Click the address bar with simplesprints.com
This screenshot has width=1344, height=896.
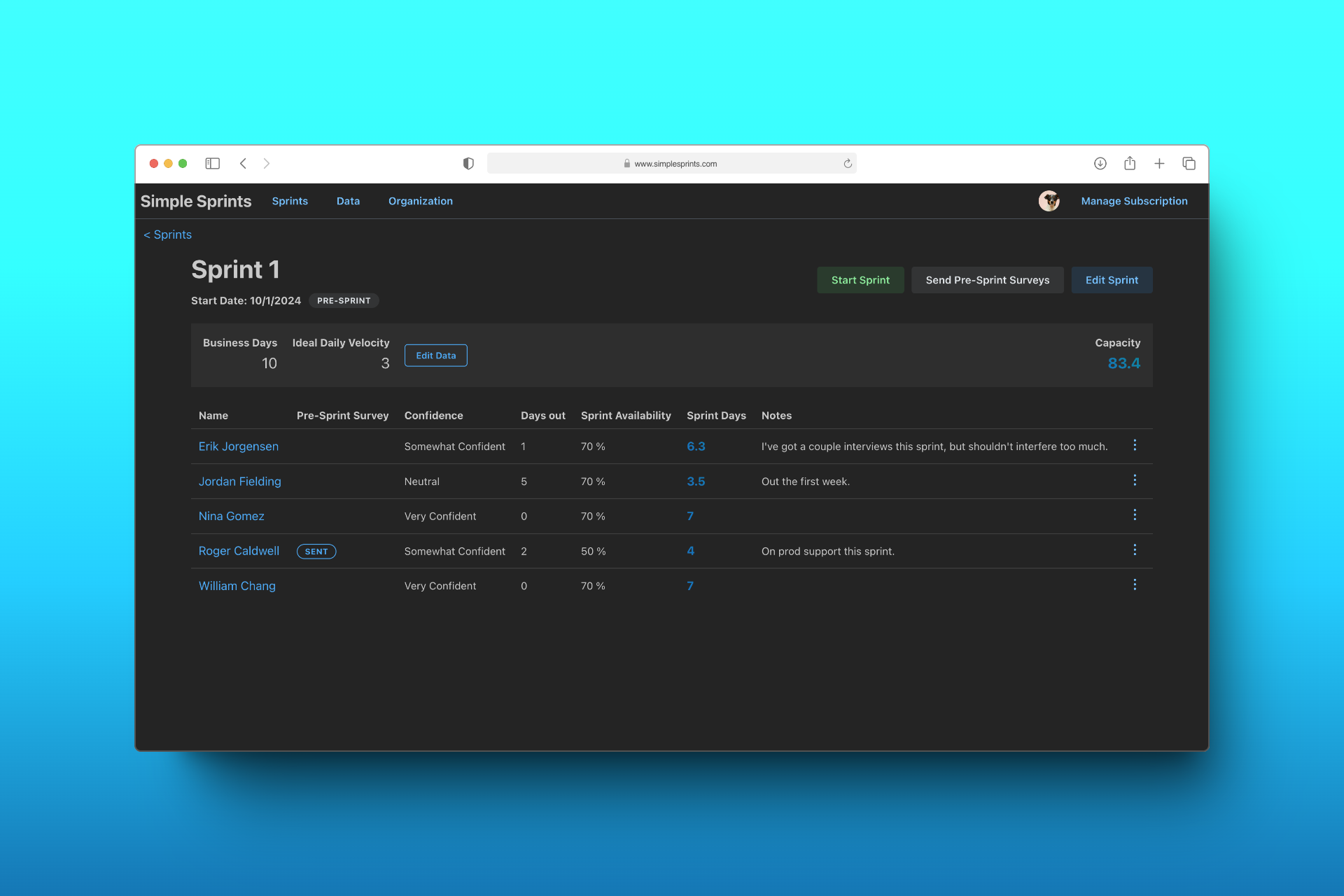(x=671, y=163)
